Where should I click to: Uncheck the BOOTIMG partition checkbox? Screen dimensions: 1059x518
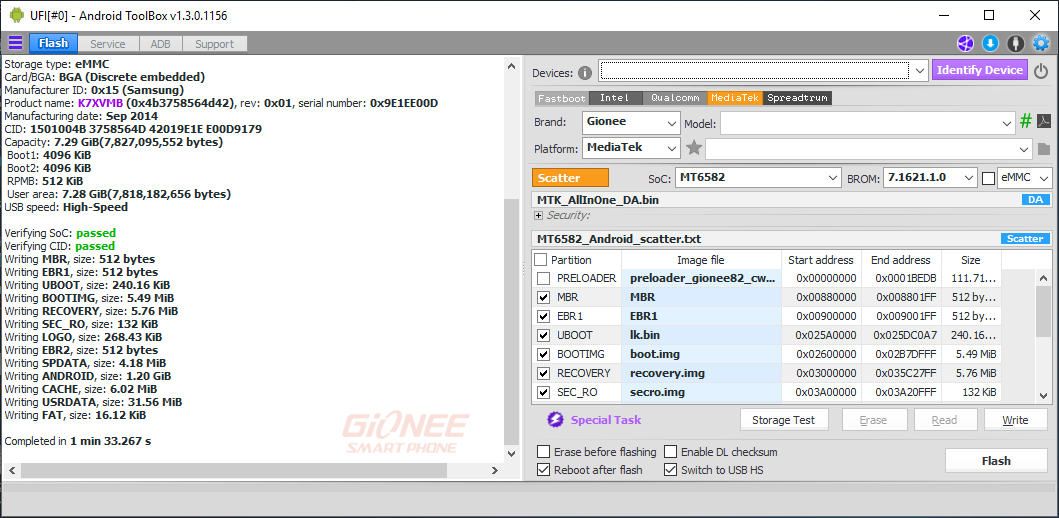(x=544, y=354)
